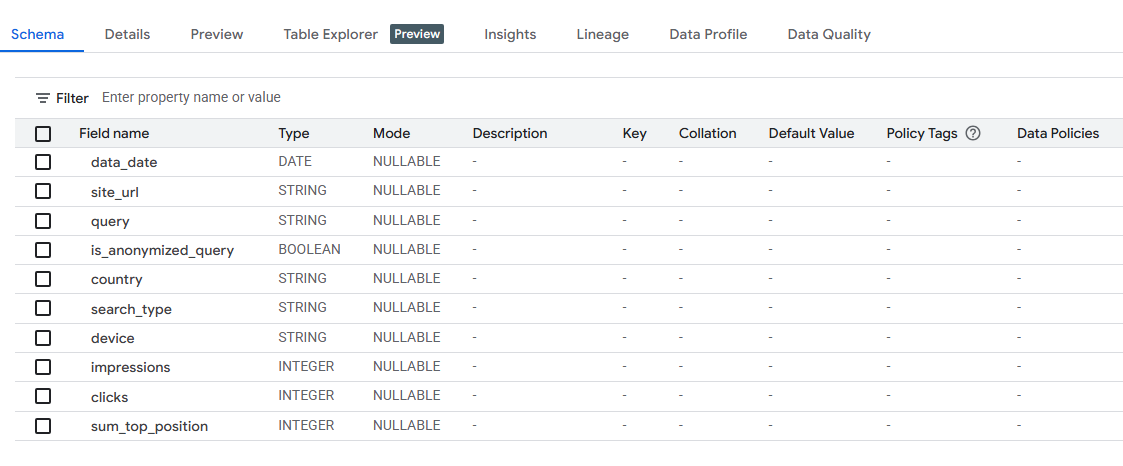Screen dimensions: 1123x466
Task: Tick the checkbox for query field
Action: point(43,221)
